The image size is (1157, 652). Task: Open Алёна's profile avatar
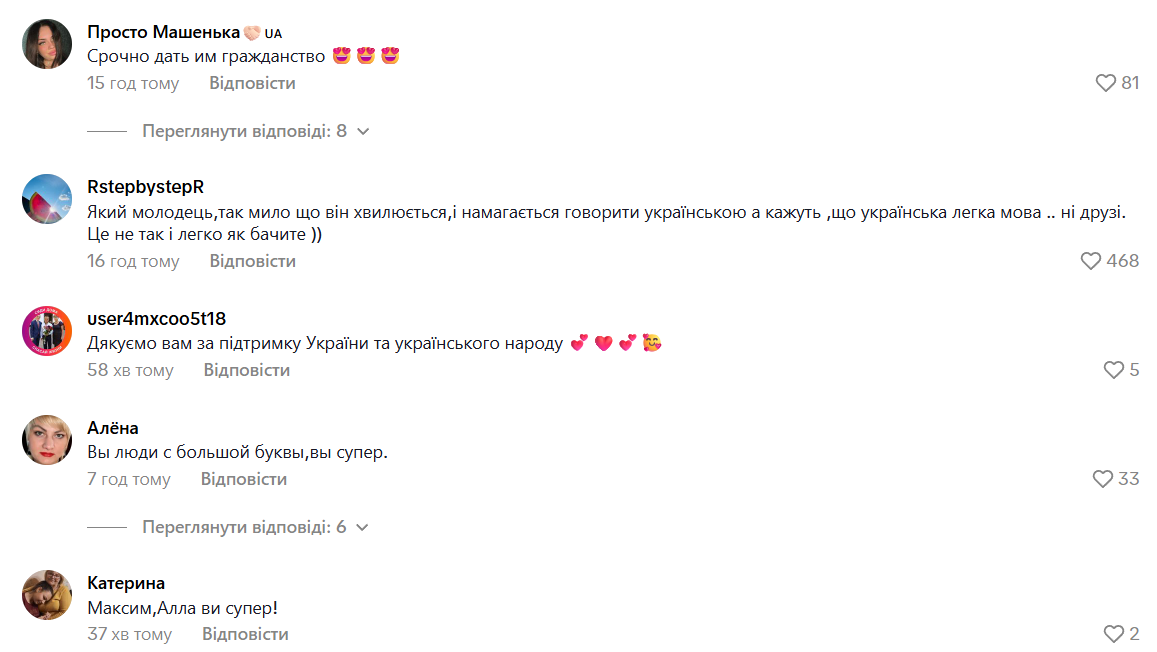(x=46, y=436)
